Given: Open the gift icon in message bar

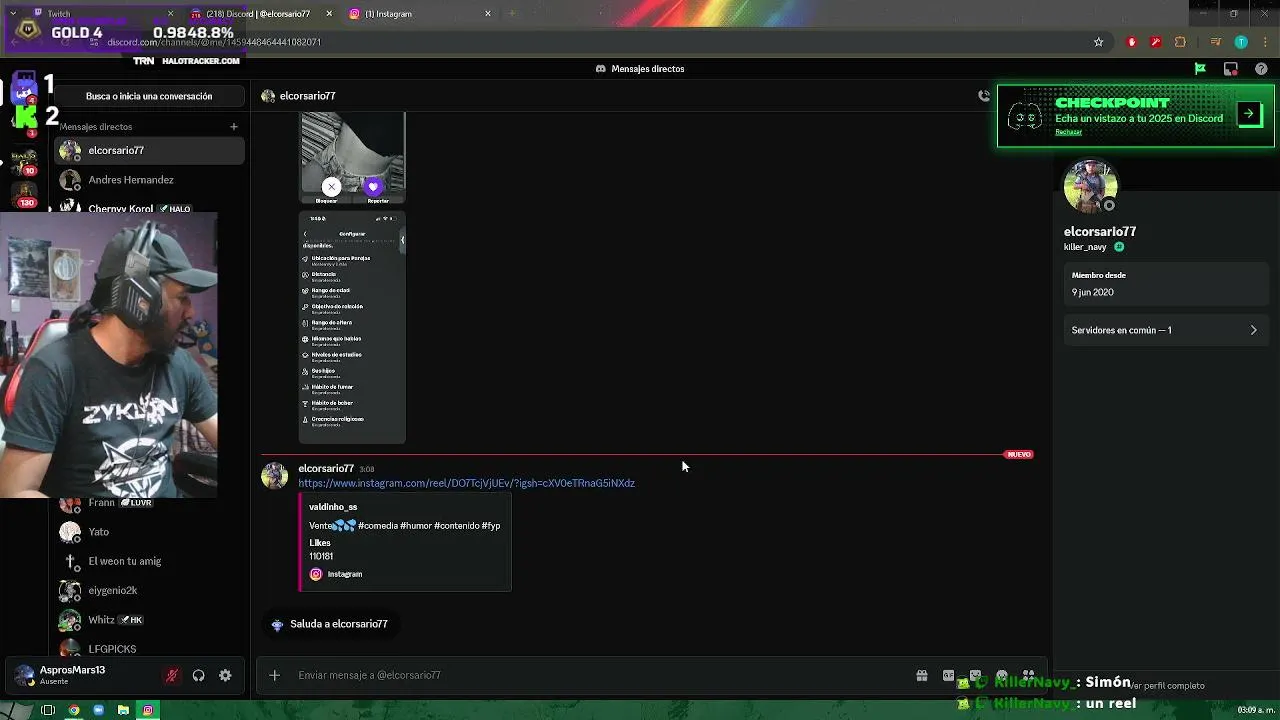Looking at the screenshot, I should coord(922,675).
